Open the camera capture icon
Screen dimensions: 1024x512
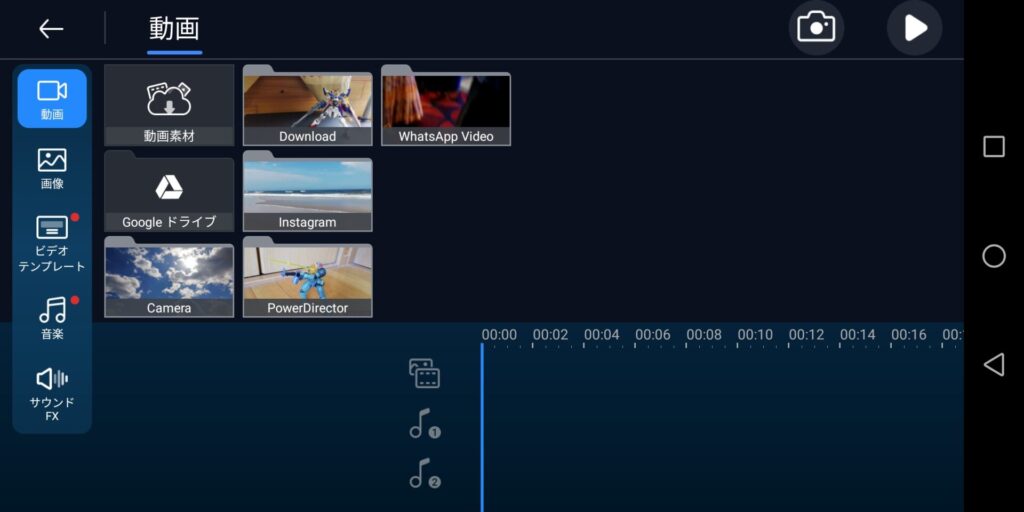816,28
